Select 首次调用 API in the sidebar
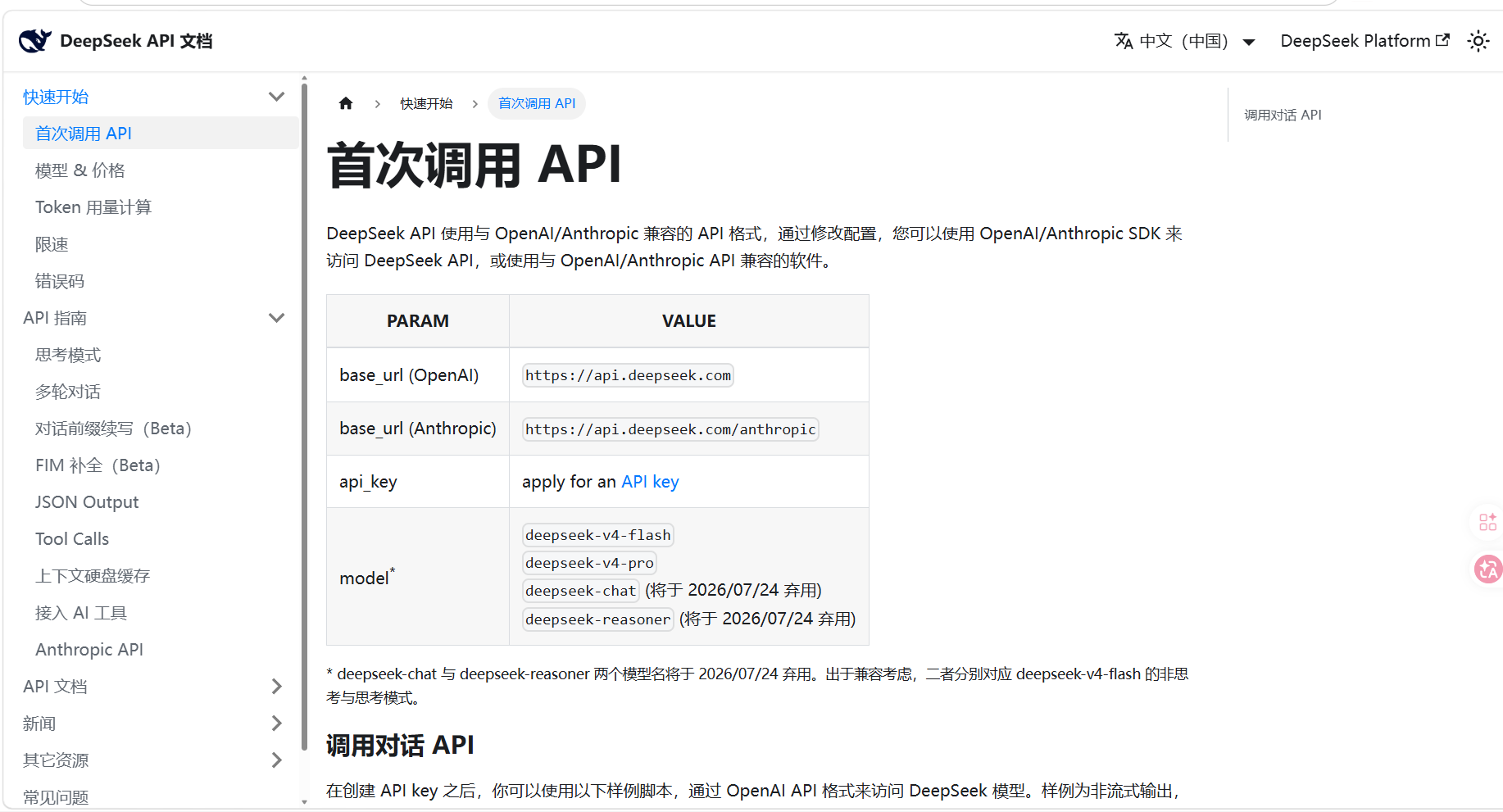The width and height of the screenshot is (1503, 812). coord(161,134)
